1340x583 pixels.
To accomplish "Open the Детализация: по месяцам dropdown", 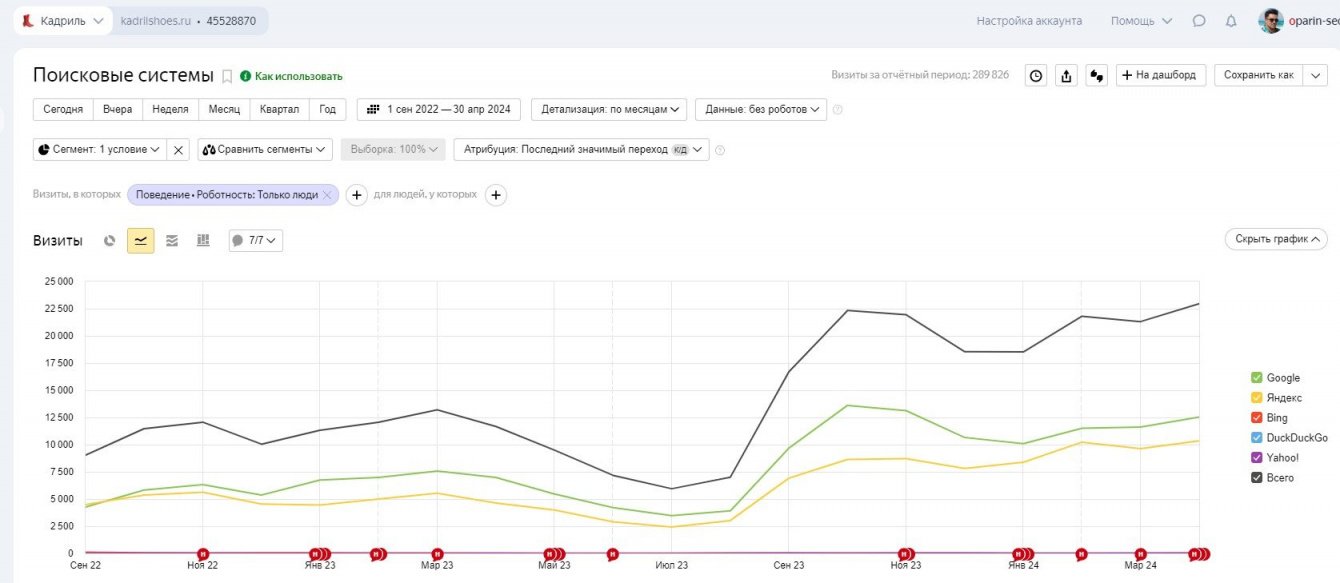I will pos(609,109).
